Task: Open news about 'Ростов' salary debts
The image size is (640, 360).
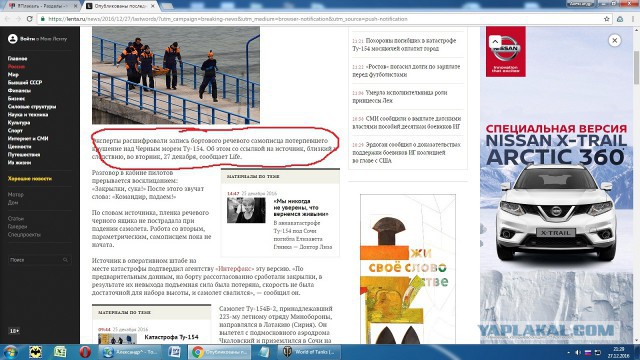Action: (x=406, y=70)
